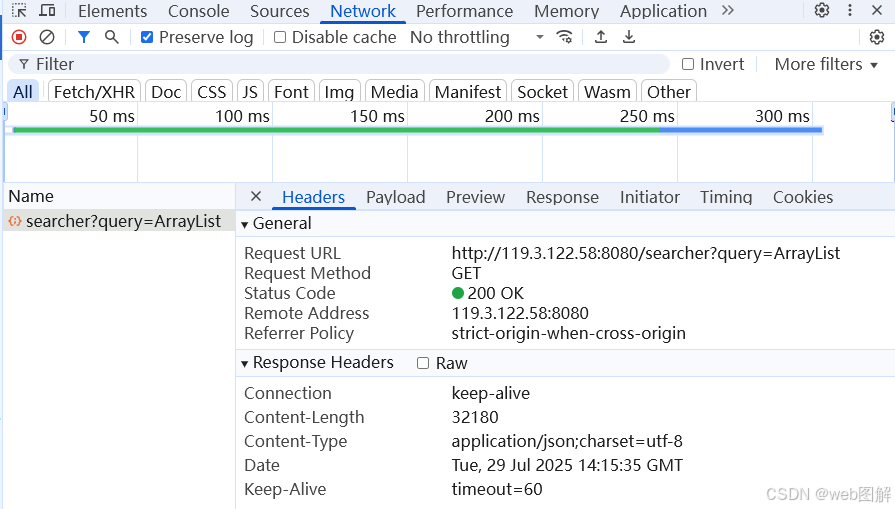895x509 pixels.
Task: Click the Remote Address value 119.3.122.58:8080
Action: point(520,313)
